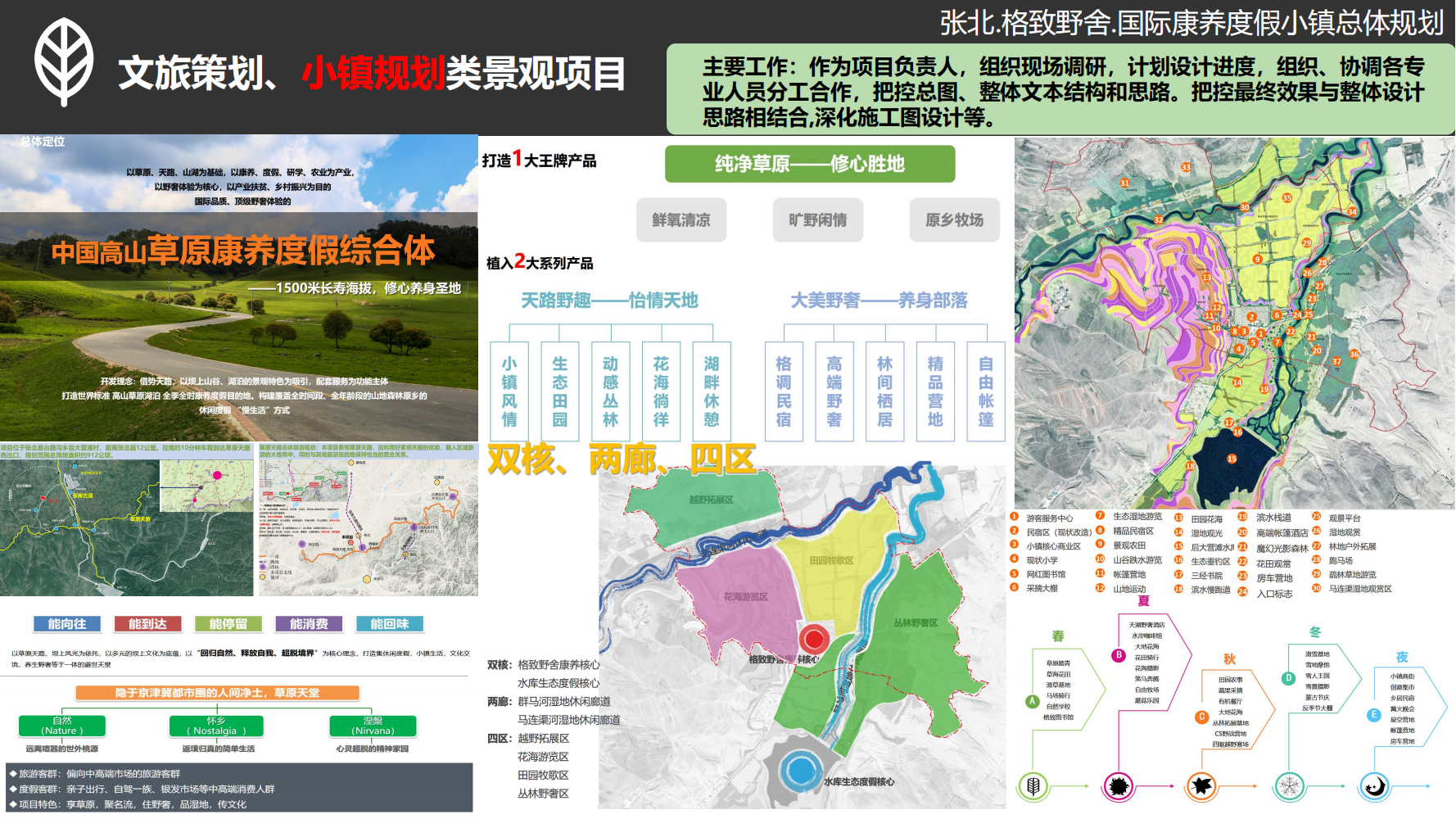Click the green 春 season heading

pos(1058,636)
